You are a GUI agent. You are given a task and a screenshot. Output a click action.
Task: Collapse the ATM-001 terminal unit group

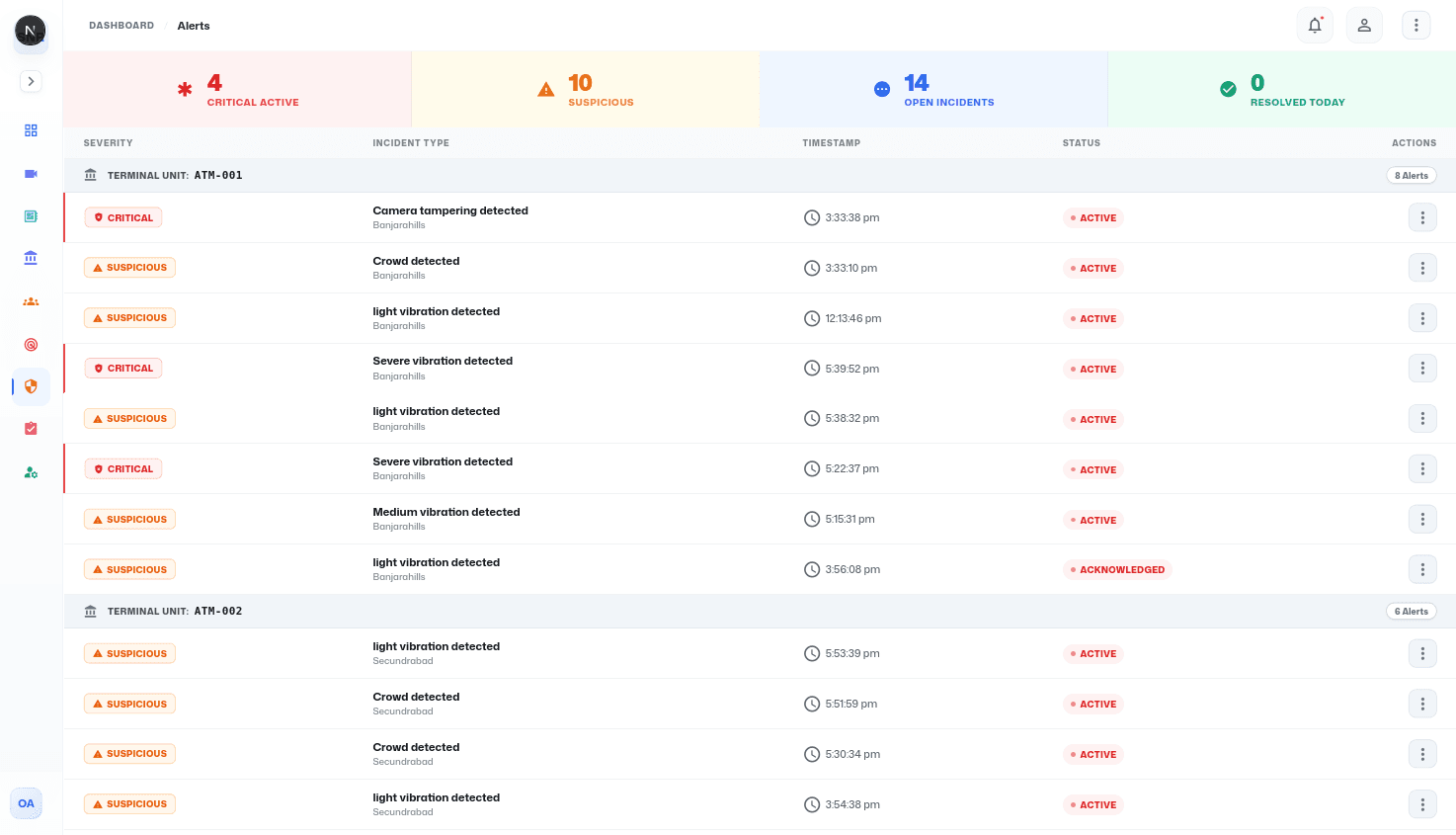tap(175, 176)
